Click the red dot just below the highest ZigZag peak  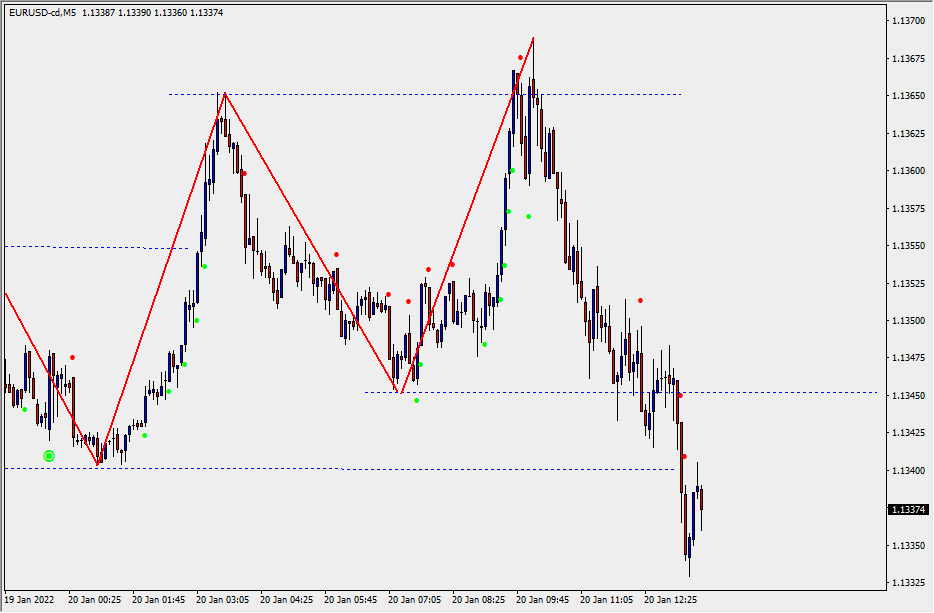pyautogui.click(x=521, y=58)
